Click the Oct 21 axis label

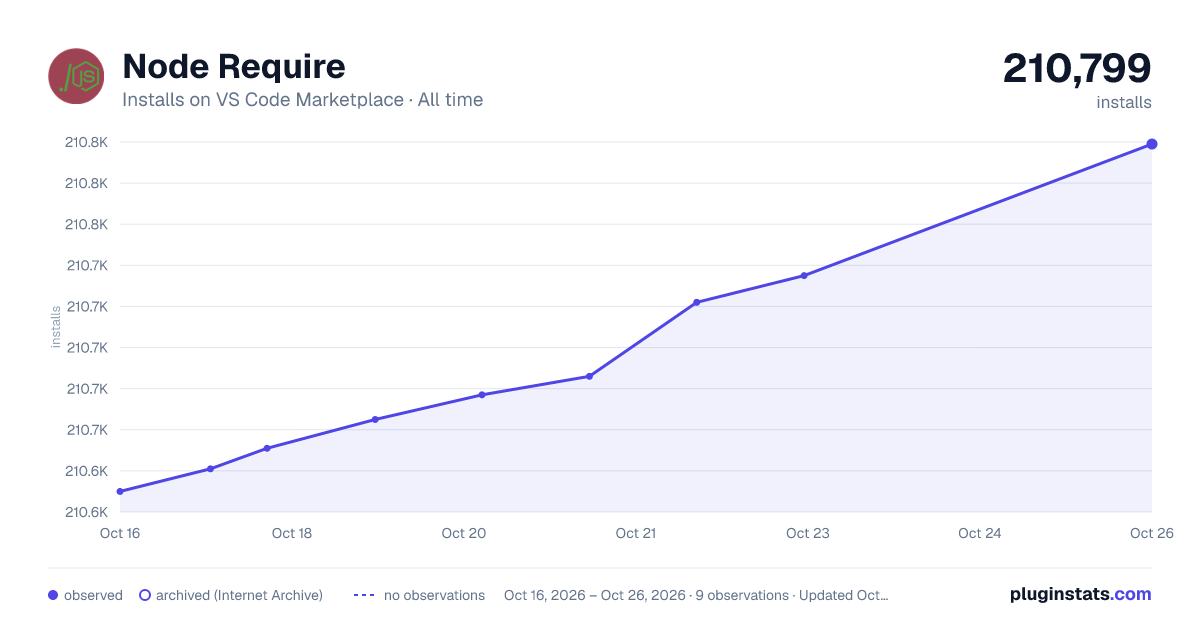point(636,533)
